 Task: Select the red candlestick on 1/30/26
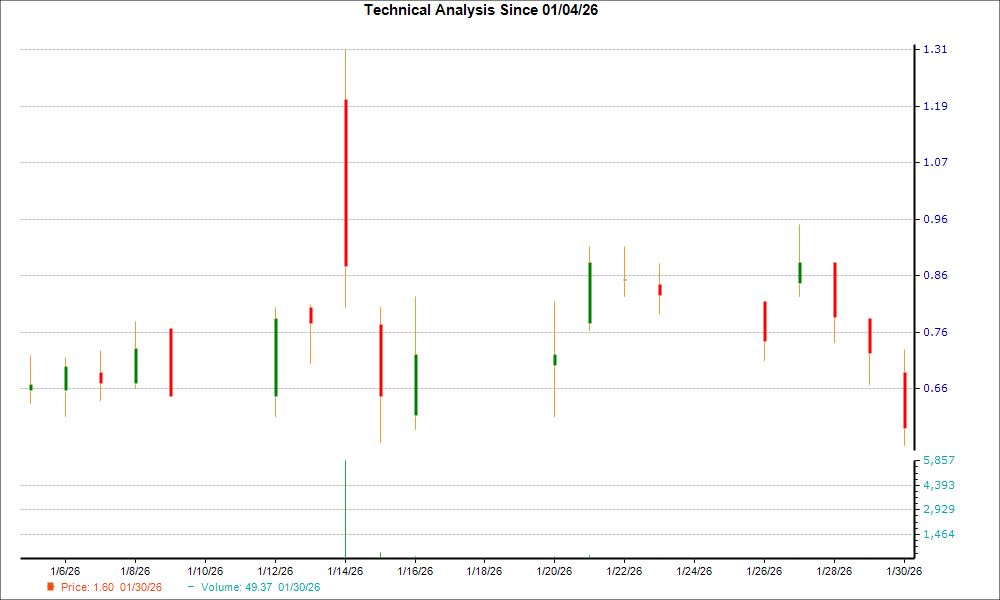point(905,400)
